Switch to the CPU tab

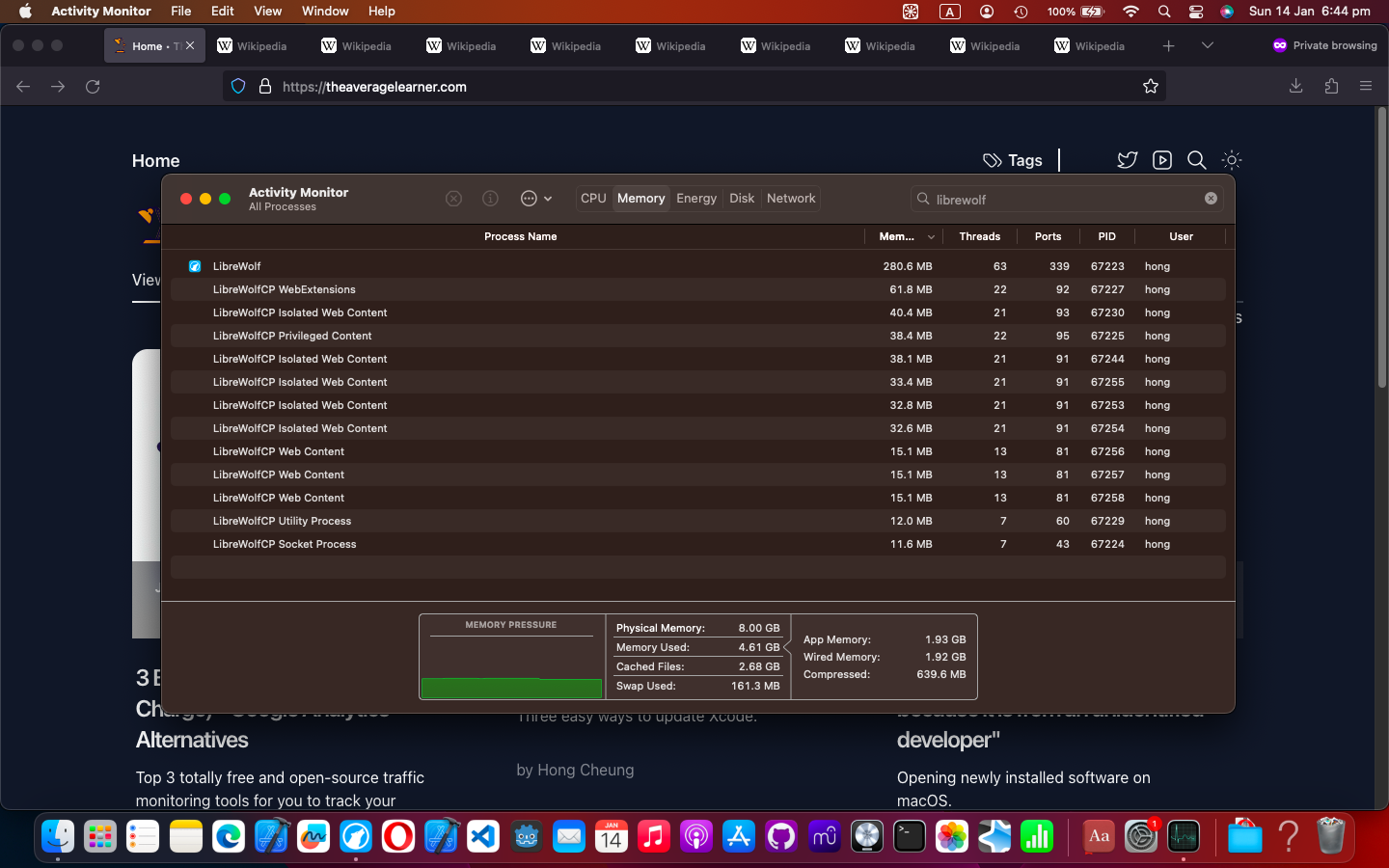593,199
